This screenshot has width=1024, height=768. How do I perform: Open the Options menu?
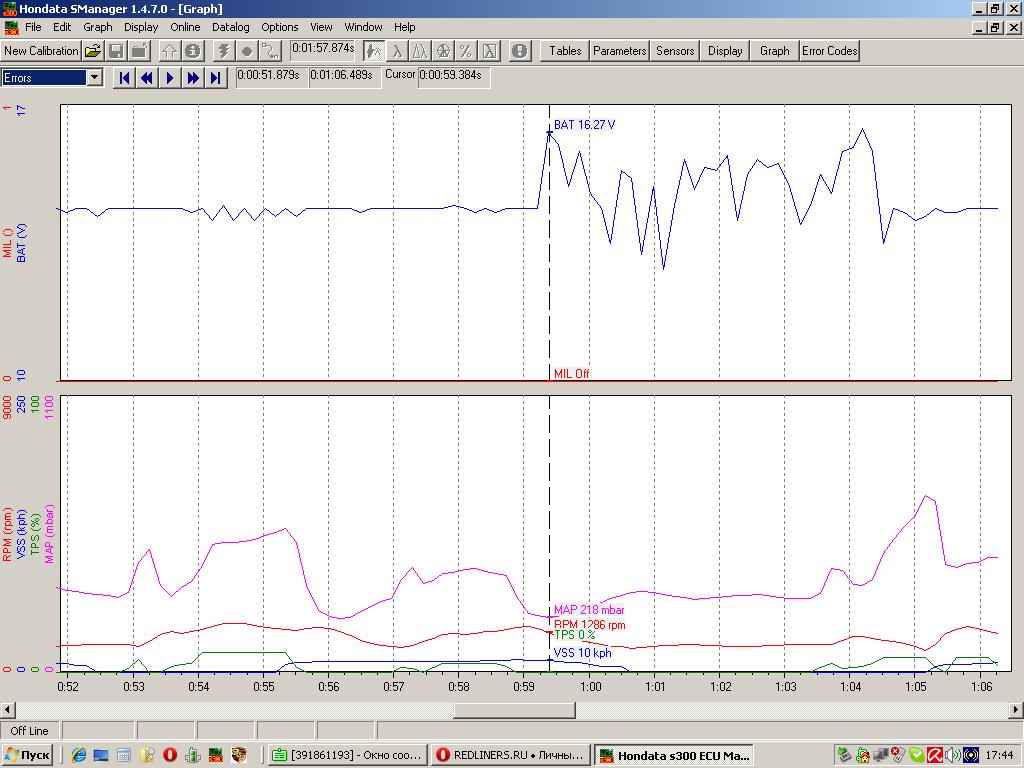click(x=280, y=27)
